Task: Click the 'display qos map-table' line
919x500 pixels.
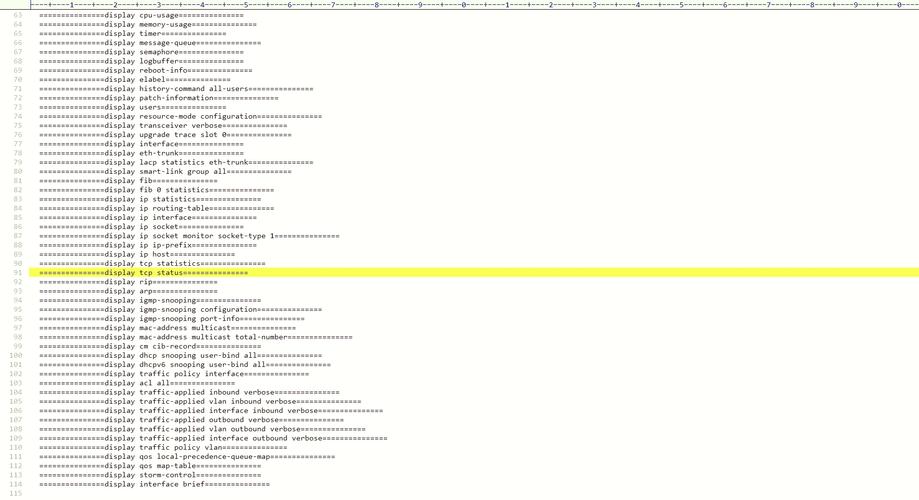Action: pyautogui.click(x=150, y=466)
